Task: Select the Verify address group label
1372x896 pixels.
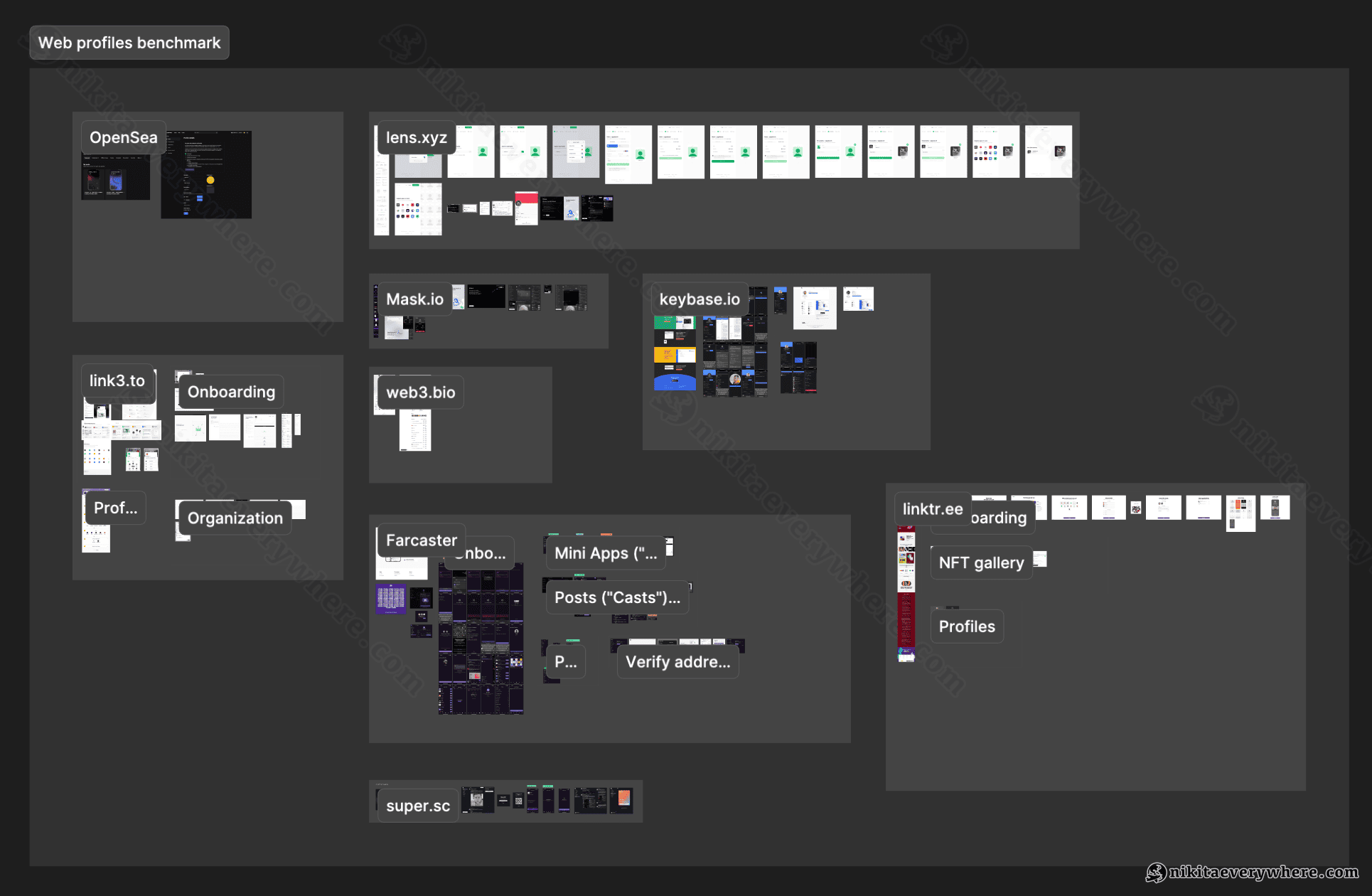Action: click(x=677, y=662)
